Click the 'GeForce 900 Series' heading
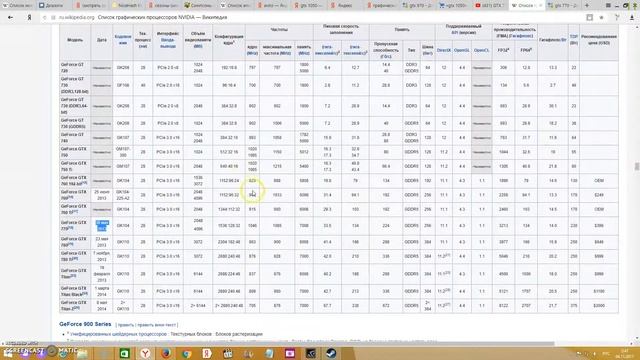Screen dimensions: 640x360 tap(85, 324)
